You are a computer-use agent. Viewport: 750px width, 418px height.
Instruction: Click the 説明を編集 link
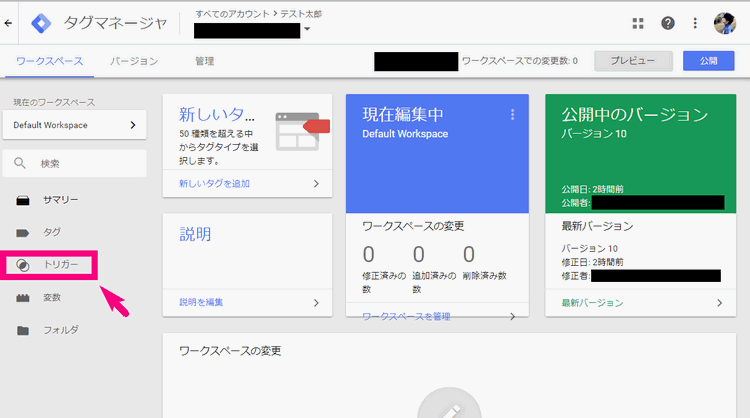(x=201, y=302)
